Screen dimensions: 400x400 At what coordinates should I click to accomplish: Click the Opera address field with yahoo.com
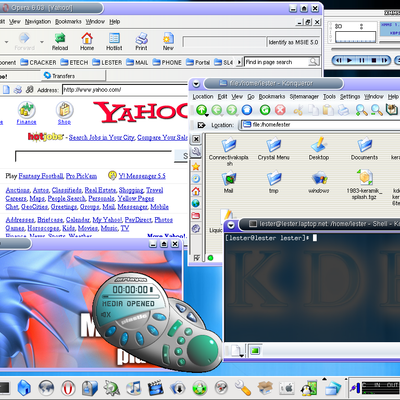125,90
